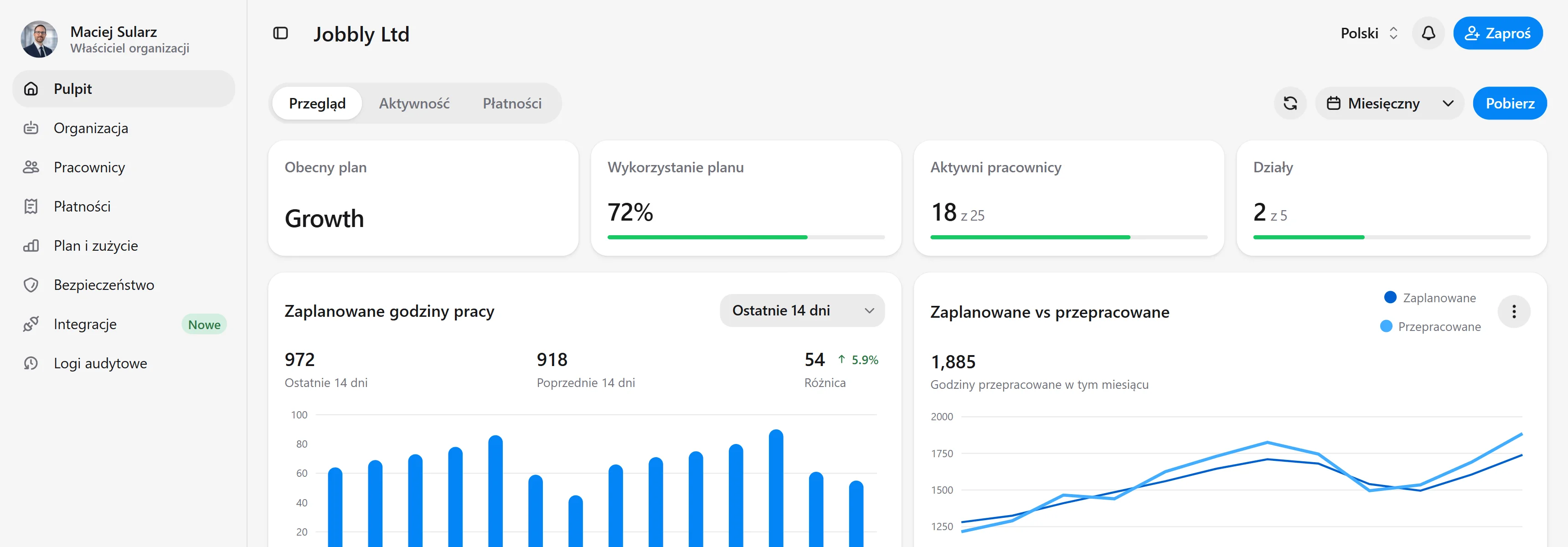Screen dimensions: 1568x547
Task: Navigate to Plan i zużycie
Action: pyautogui.click(x=124, y=246)
